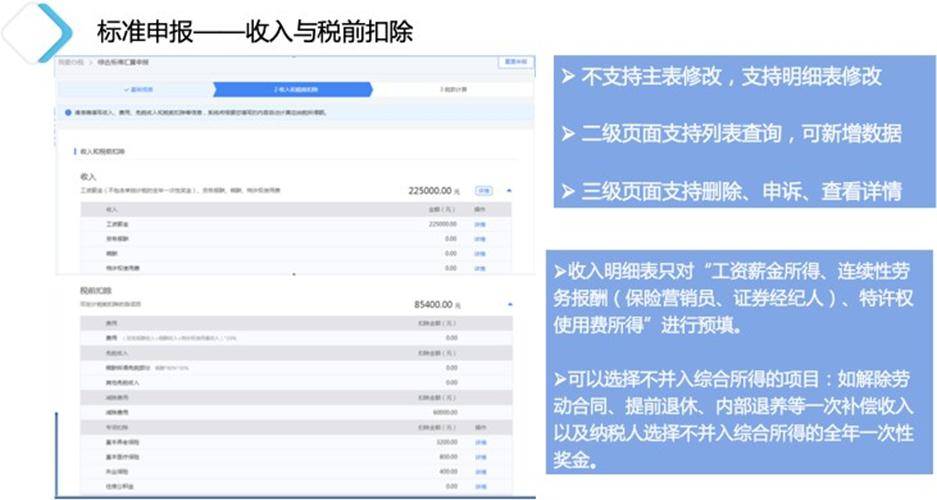This screenshot has height=500, width=937.
Task: Open 详情 link for 基本医疗保险 row
Action: pyautogui.click(x=479, y=456)
